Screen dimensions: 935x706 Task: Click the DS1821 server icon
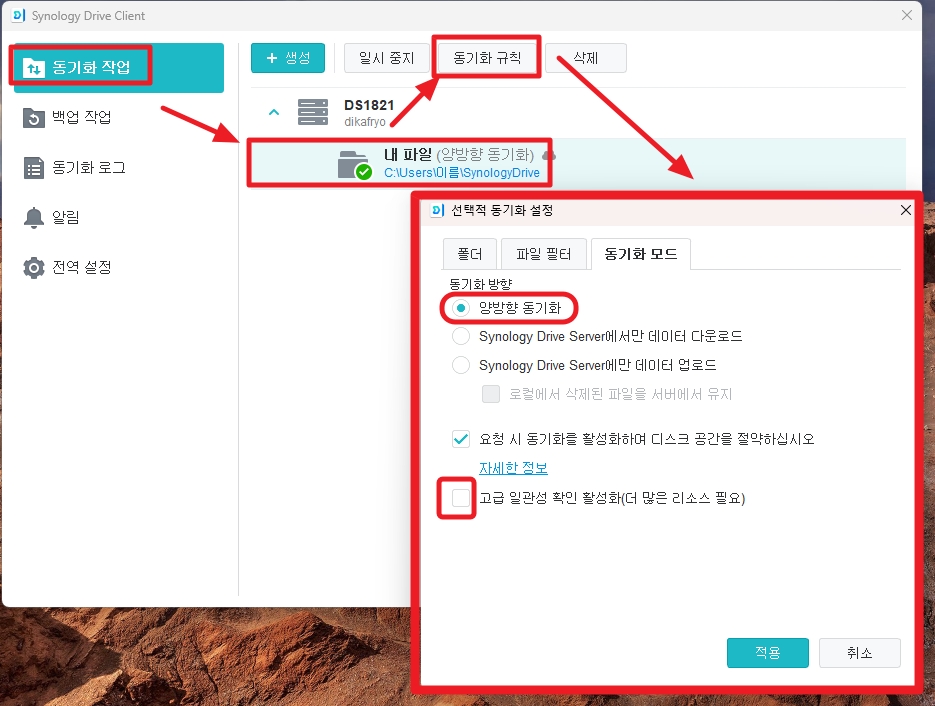(x=313, y=112)
